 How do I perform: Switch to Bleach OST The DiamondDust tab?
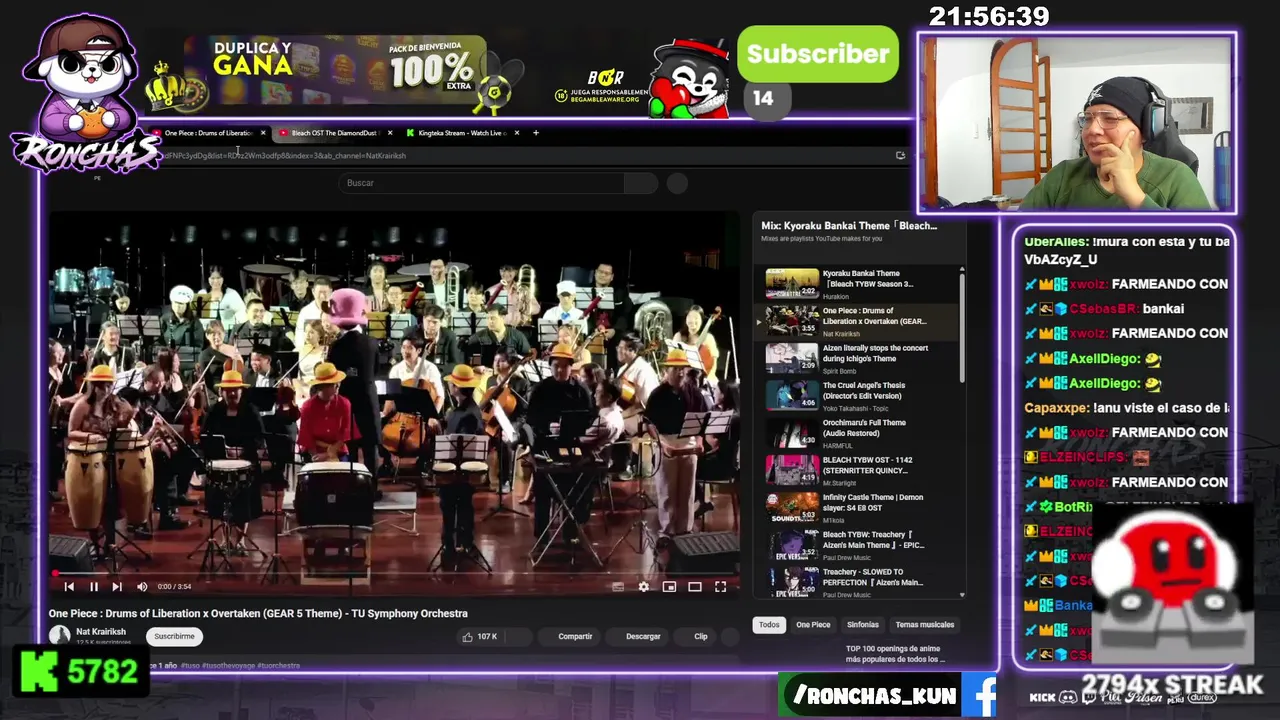click(334, 133)
